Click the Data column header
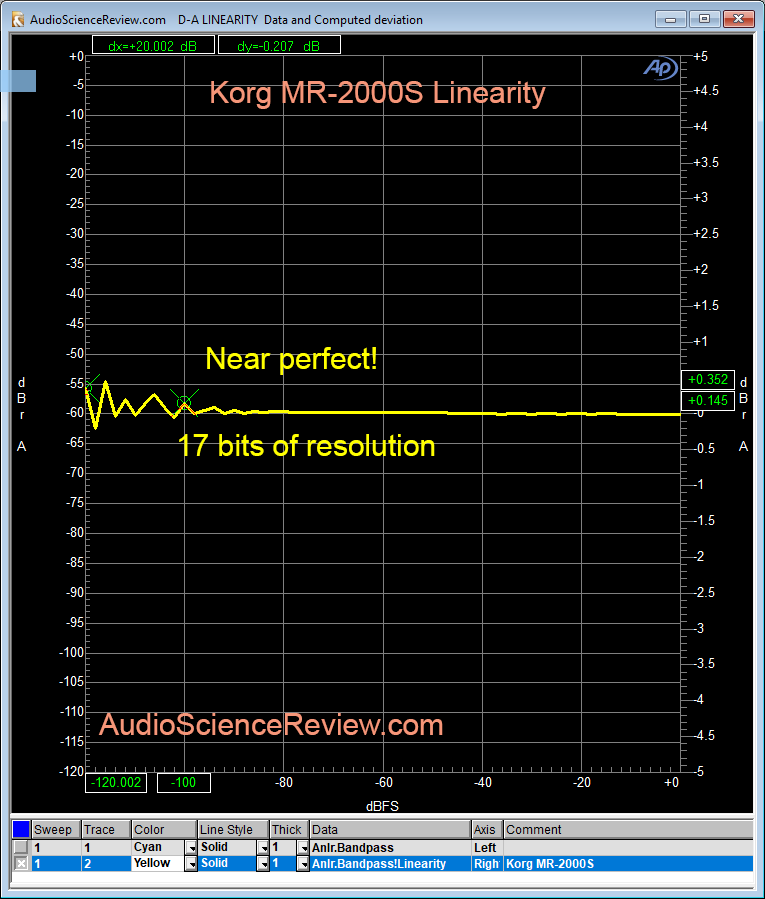 tap(390, 830)
